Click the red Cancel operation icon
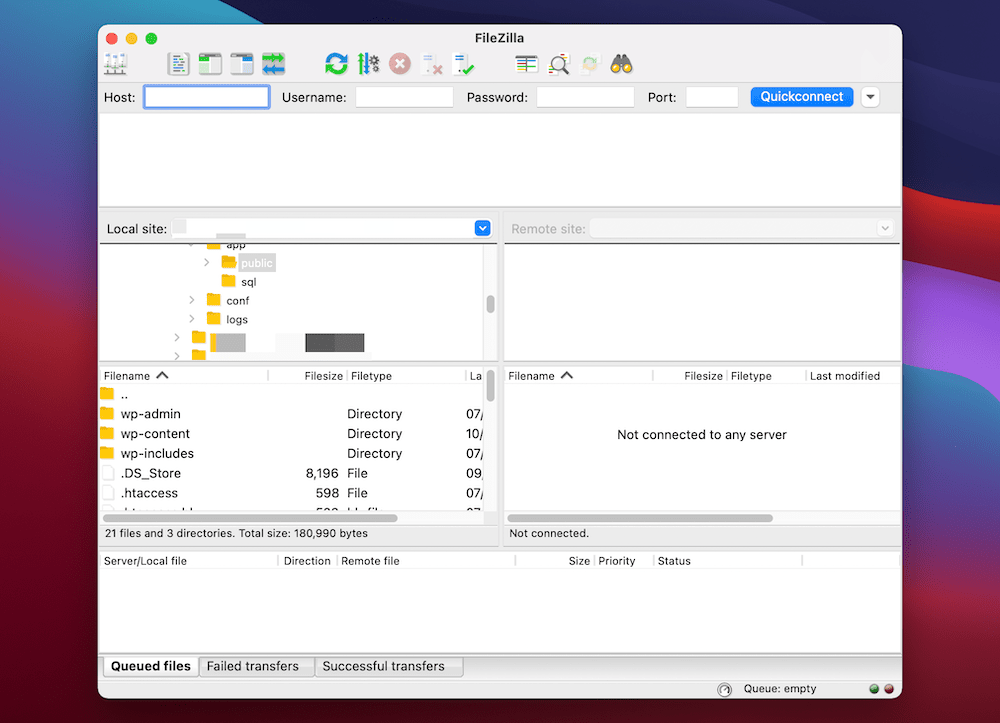 [400, 64]
